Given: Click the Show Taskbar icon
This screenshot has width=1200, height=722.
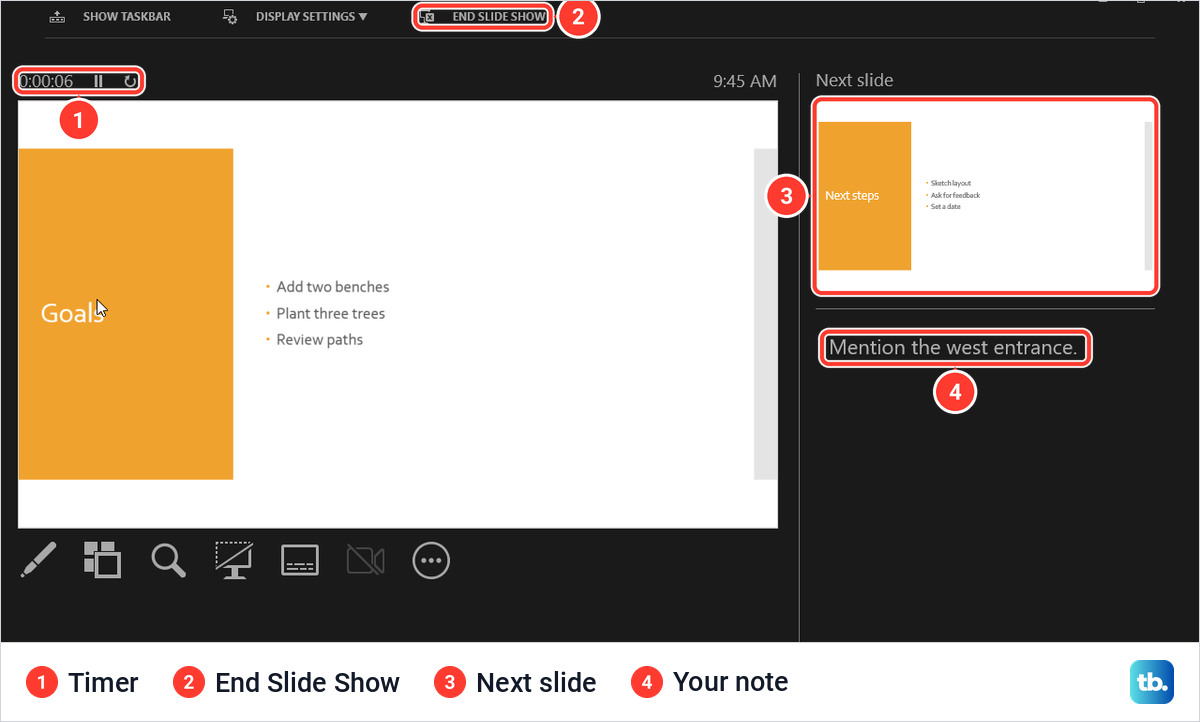Looking at the screenshot, I should pyautogui.click(x=57, y=17).
